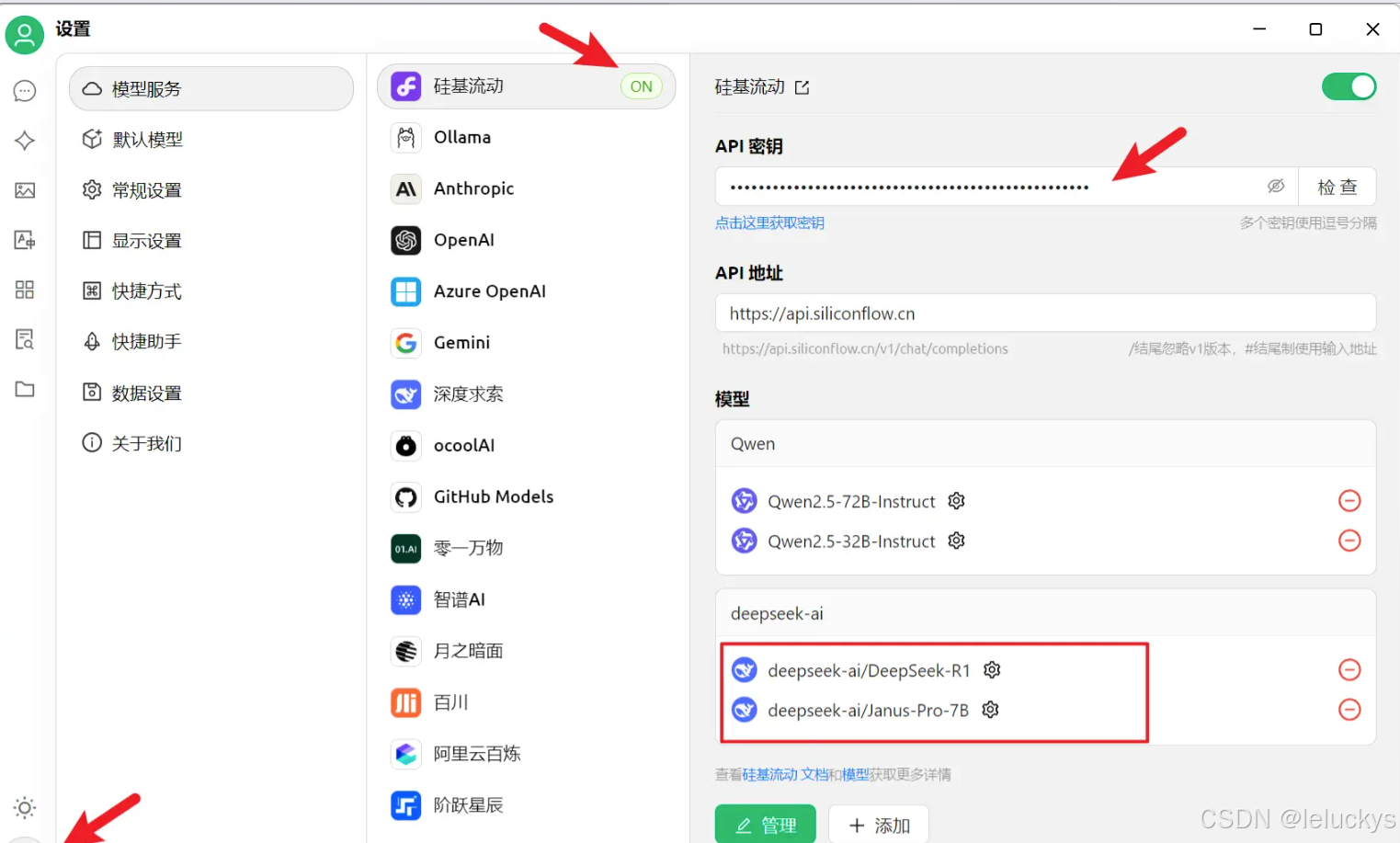Follow the 点击这里获取密钥 link
Screen dimensions: 1400x843
coord(769,223)
